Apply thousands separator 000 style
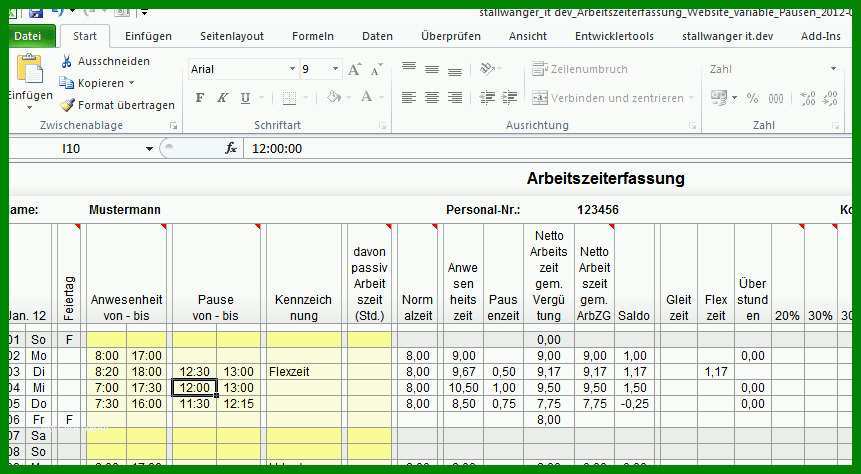The width and height of the screenshot is (861, 474). point(775,98)
